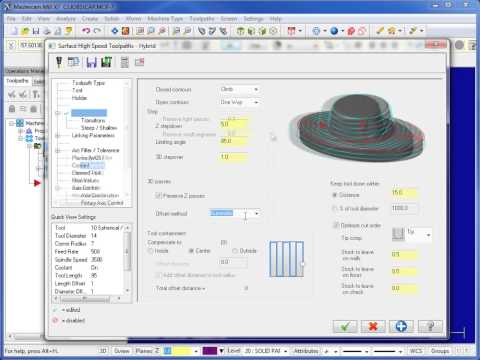Click the blue plus Apply button
This screenshot has height=360, width=480.
tap(401, 326)
